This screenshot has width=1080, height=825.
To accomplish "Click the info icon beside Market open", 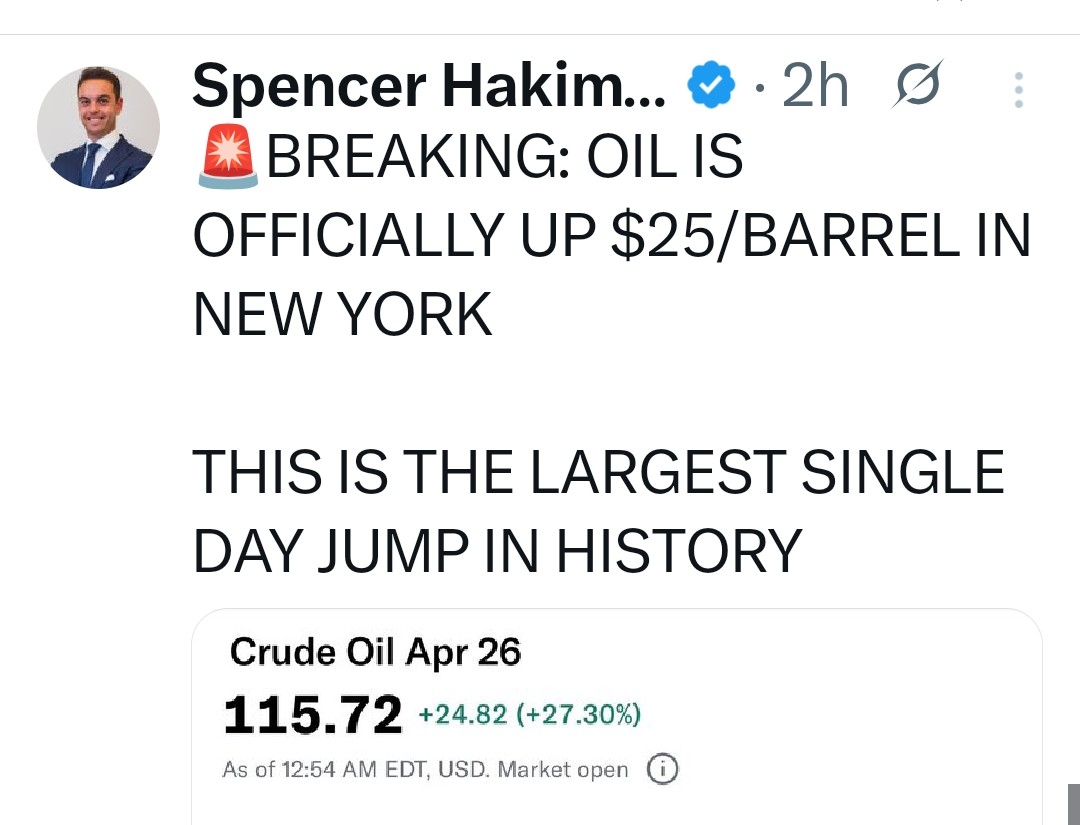I will tap(662, 769).
